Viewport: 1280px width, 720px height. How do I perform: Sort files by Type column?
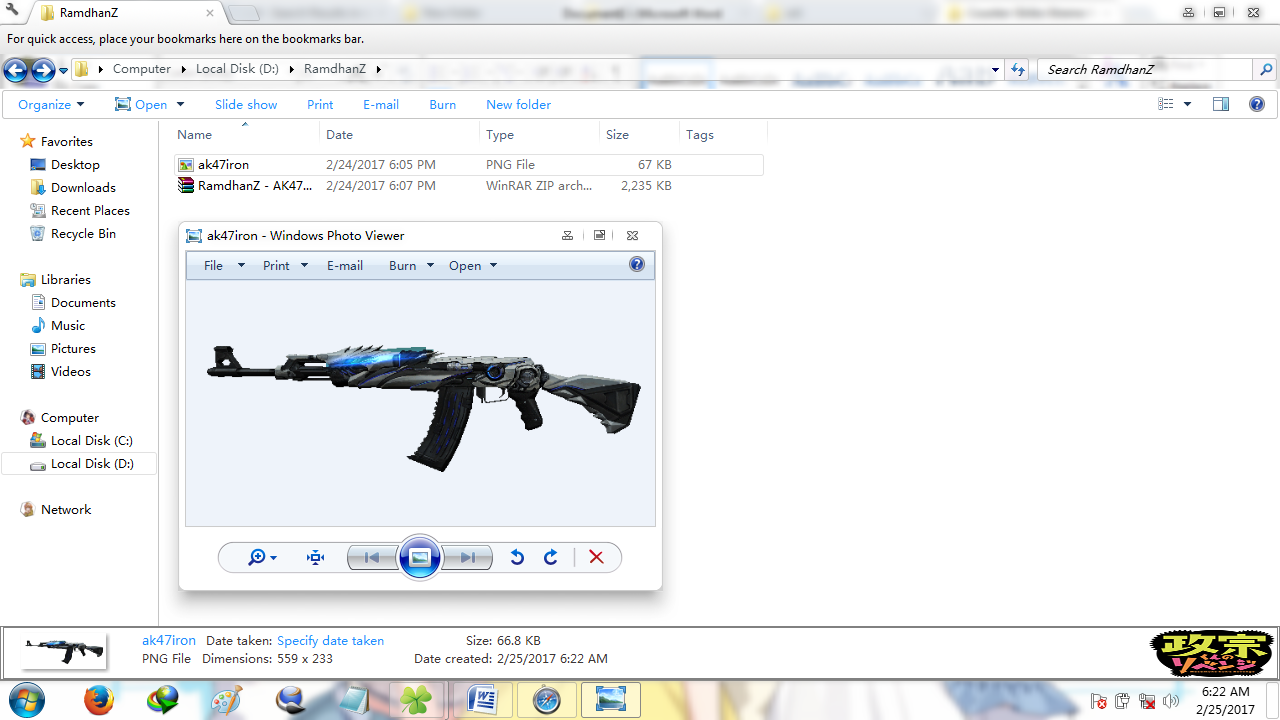540,134
